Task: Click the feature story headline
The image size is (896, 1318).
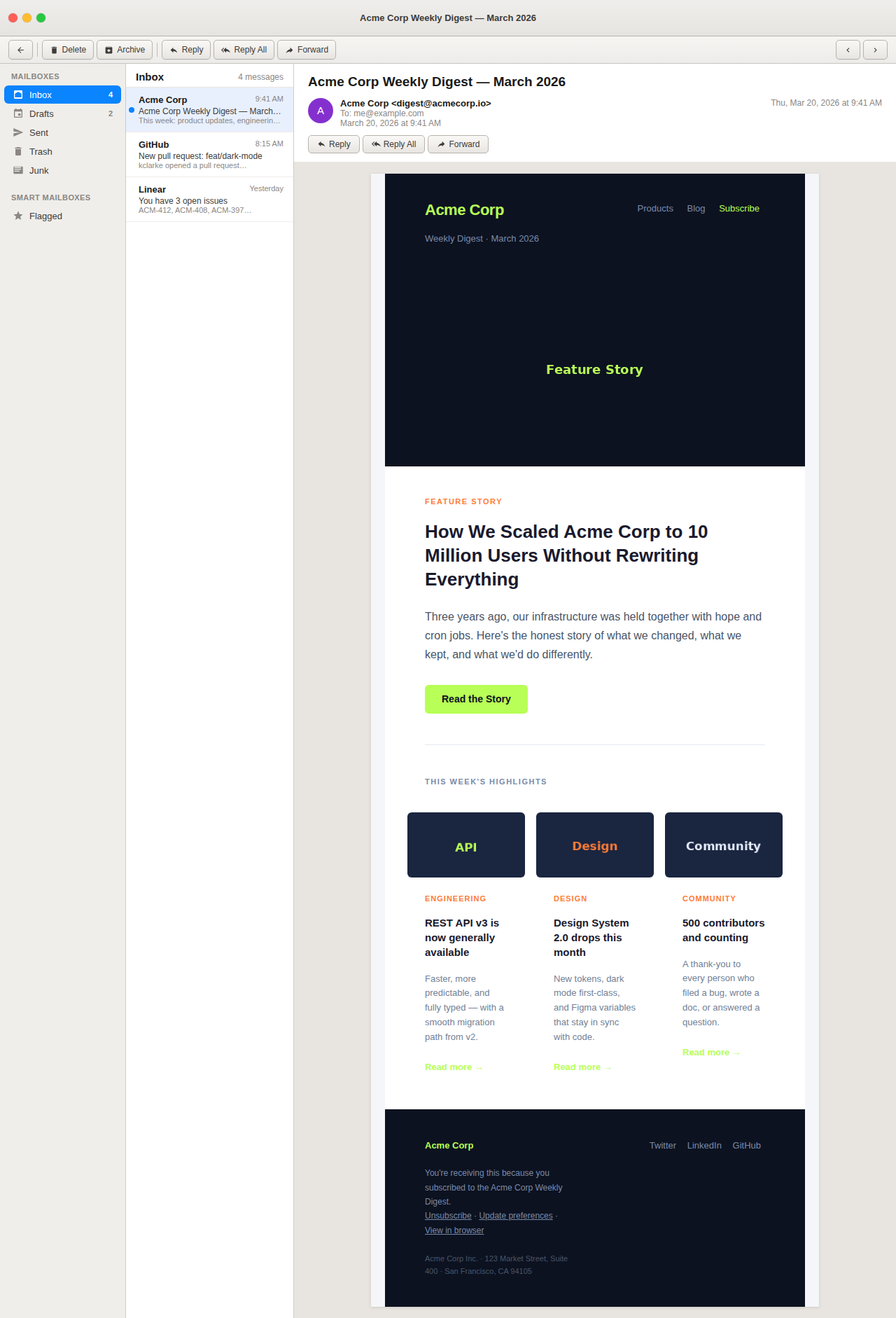Action: [x=566, y=555]
